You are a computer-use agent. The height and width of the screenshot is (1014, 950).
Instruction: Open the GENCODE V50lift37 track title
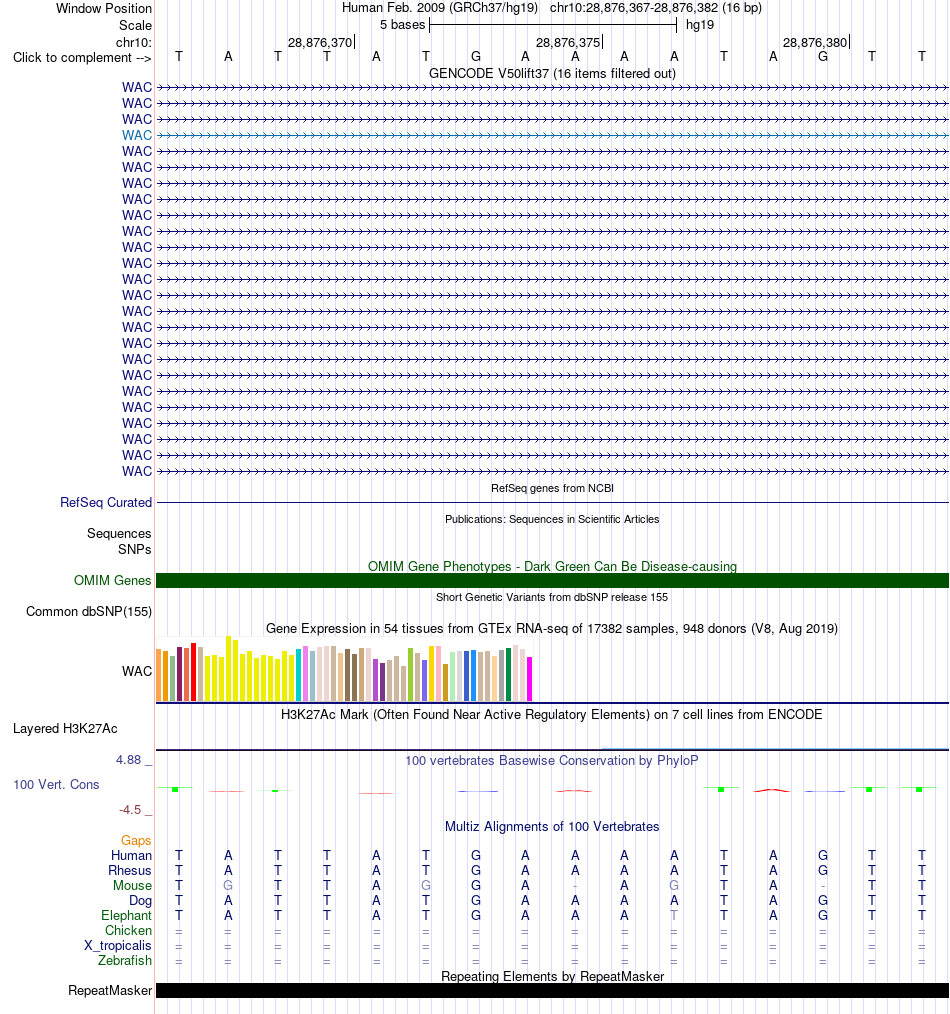[x=552, y=73]
